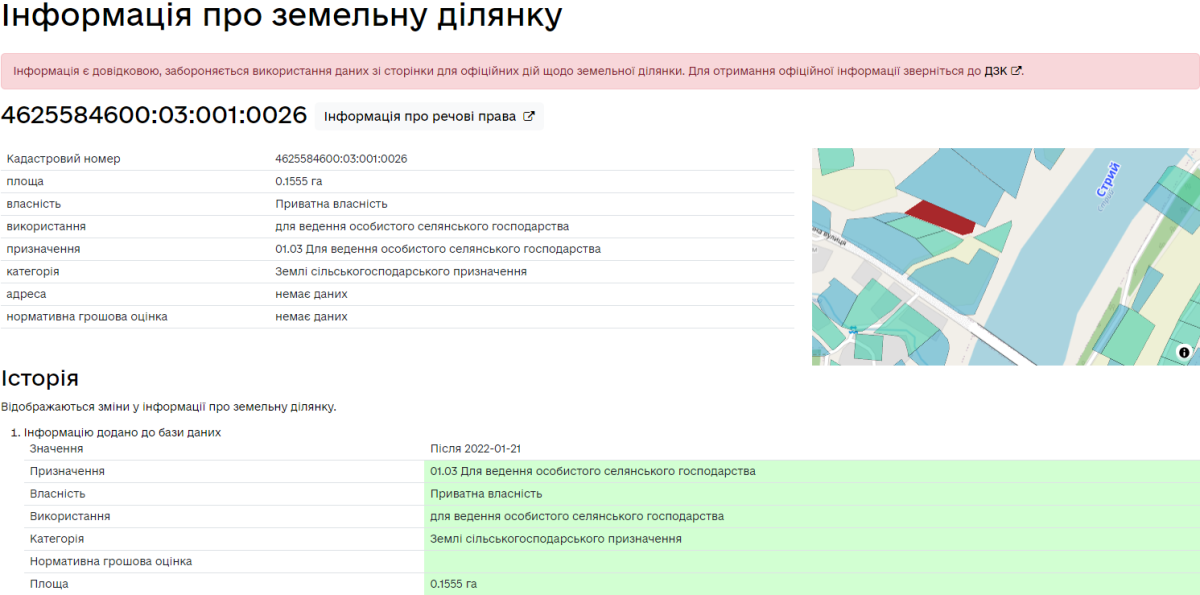The image size is (1200, 595).
Task: Click history entry Інформацію додано до бази даних
Action: (x=122, y=433)
